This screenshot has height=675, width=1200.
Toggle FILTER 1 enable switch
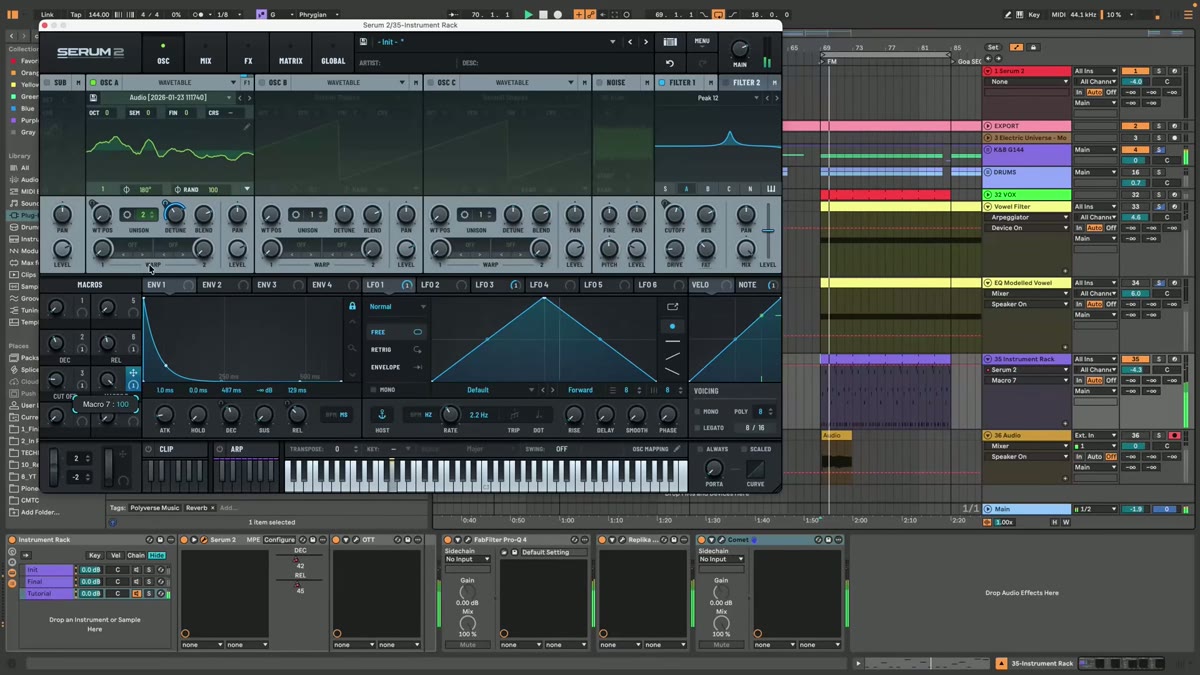click(x=663, y=83)
